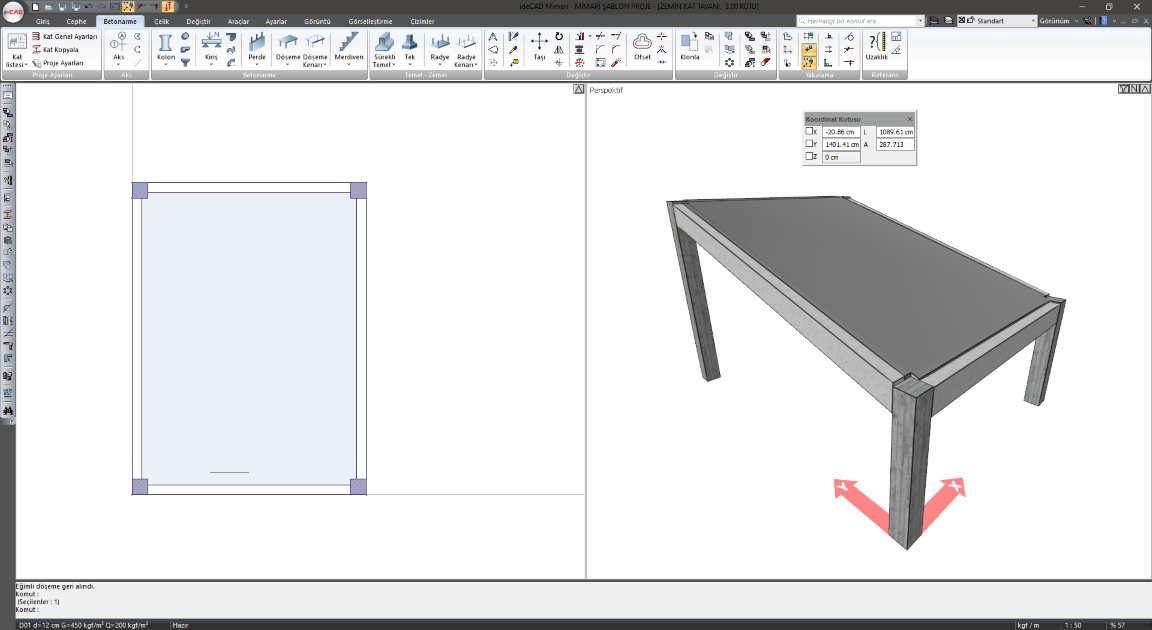Open the Görselleştirme ribbon tab
The image size is (1152, 630).
372,21
